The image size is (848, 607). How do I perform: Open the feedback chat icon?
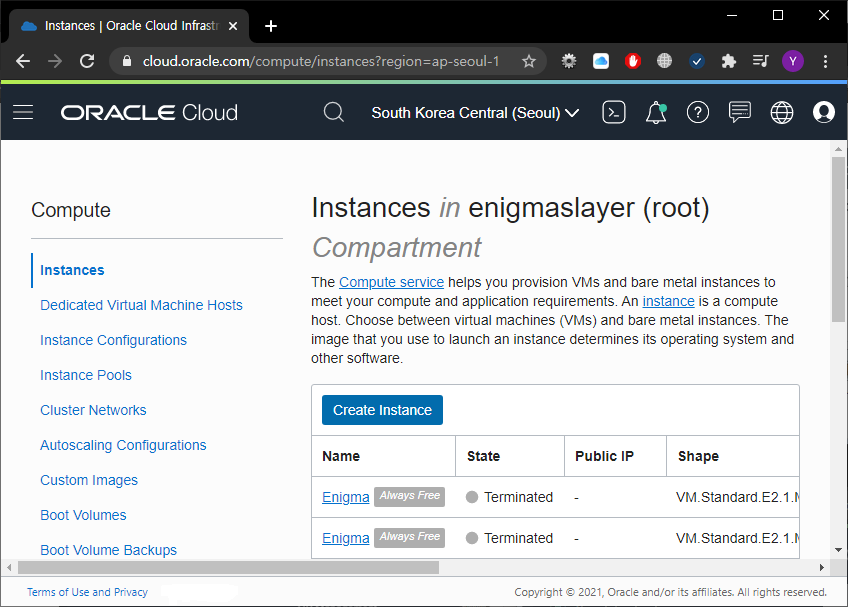(740, 112)
